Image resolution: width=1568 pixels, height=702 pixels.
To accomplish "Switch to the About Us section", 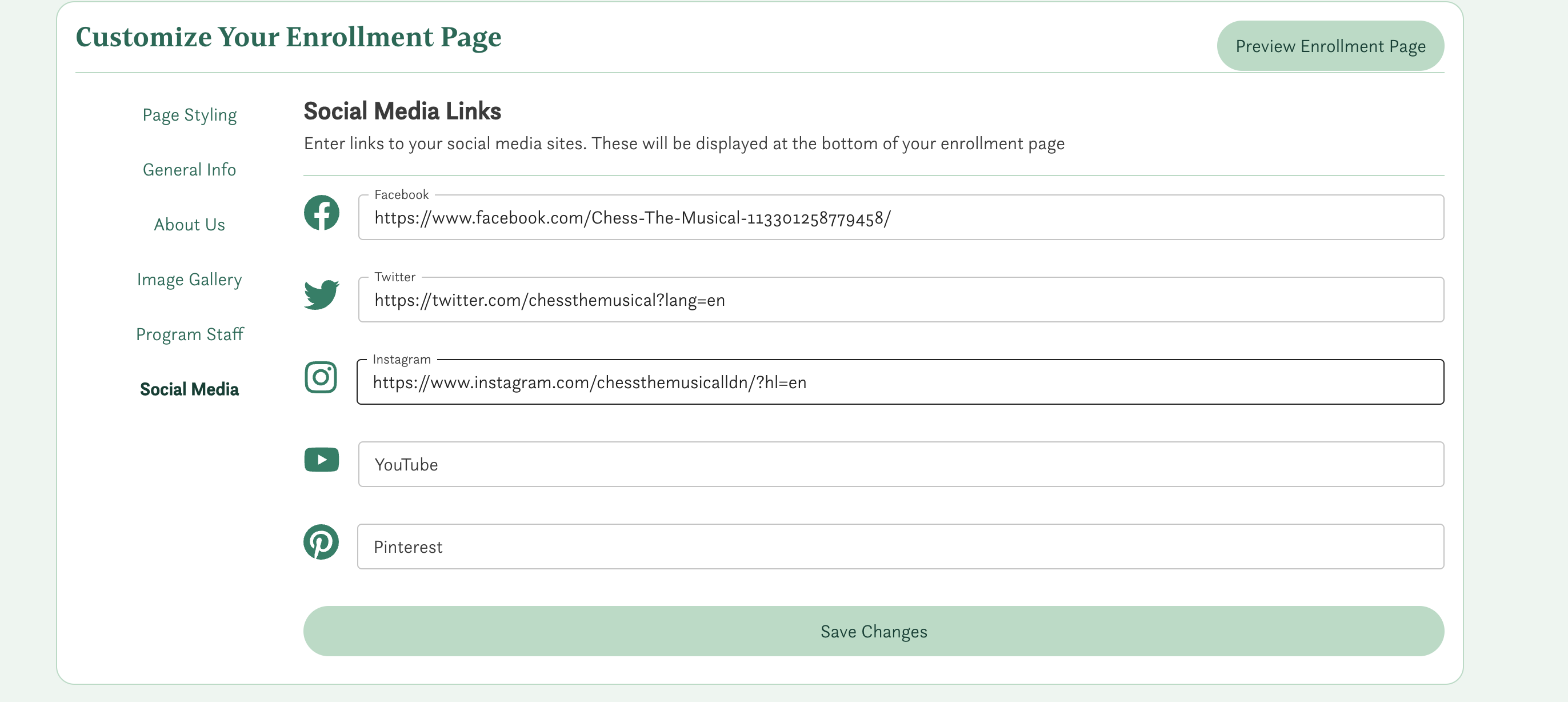I will tap(189, 225).
